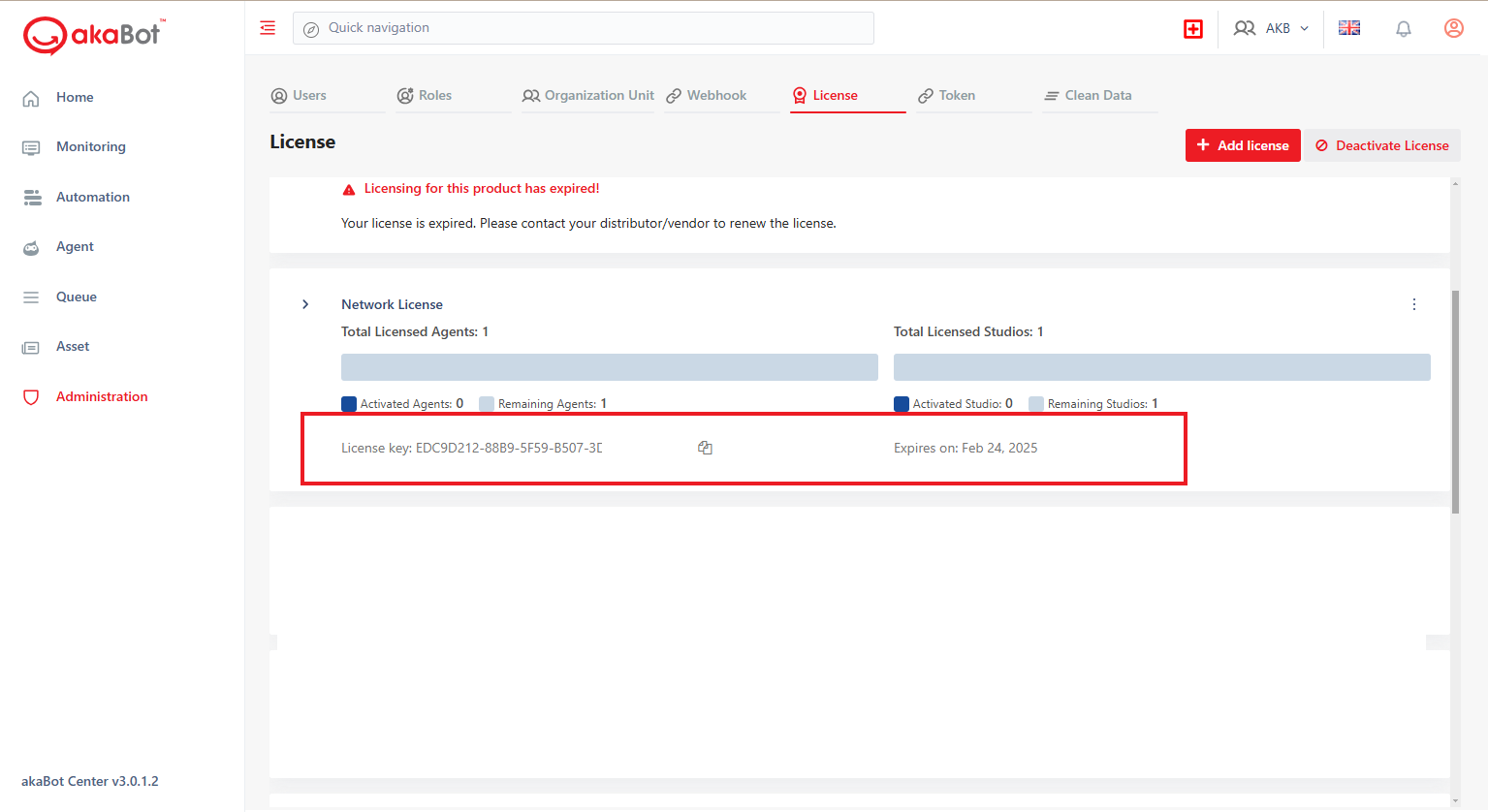Viewport: 1488px width, 812px height.
Task: Click the Activated Studio blue legend swatch
Action: [x=902, y=404]
